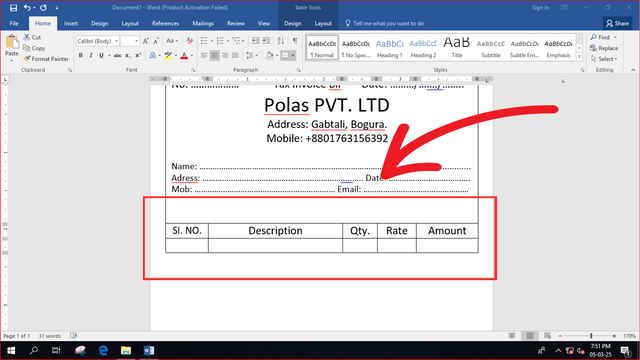Toggle center alignment

click(x=214, y=56)
